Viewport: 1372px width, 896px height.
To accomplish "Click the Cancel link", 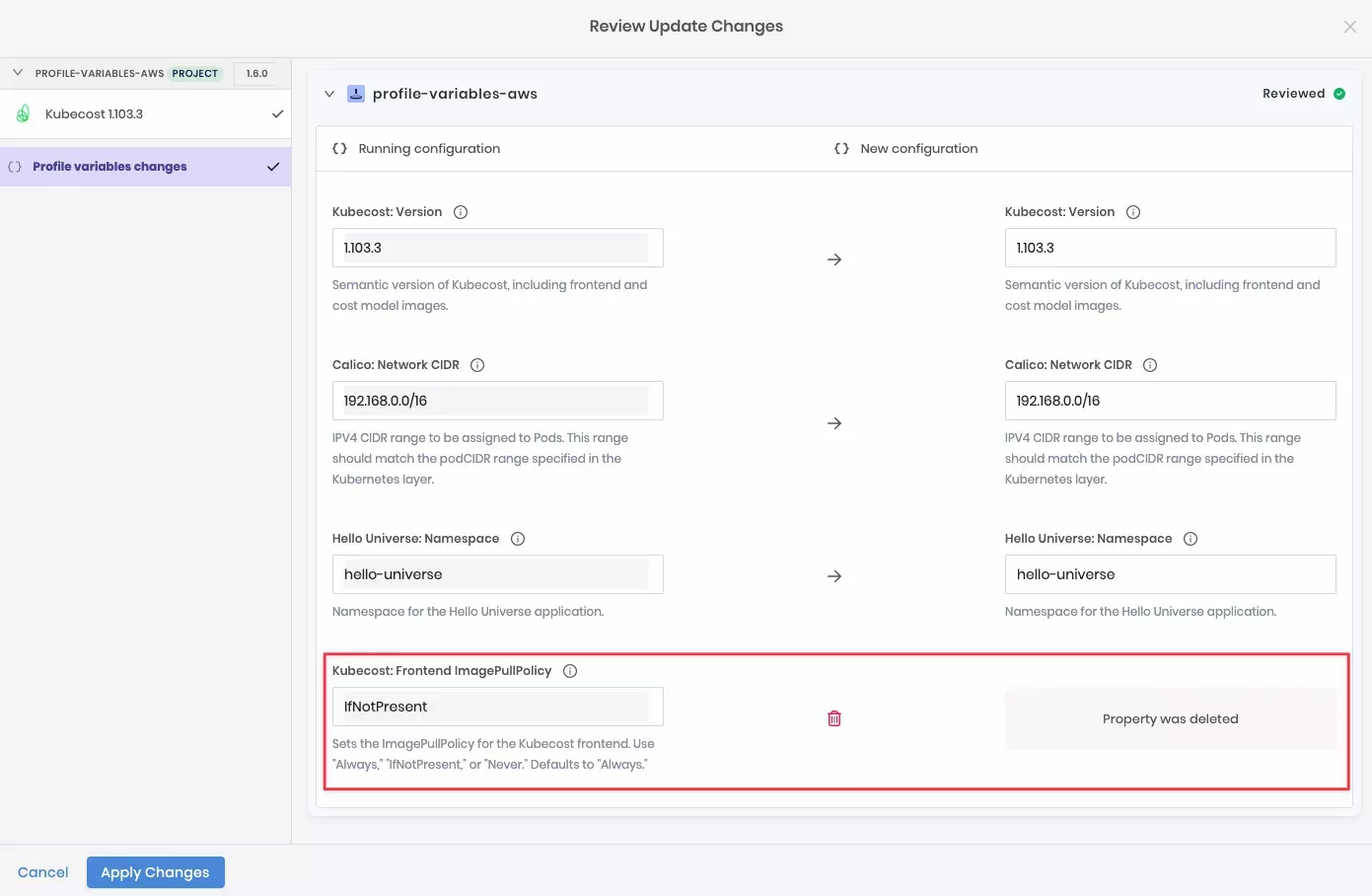I will tap(42, 871).
